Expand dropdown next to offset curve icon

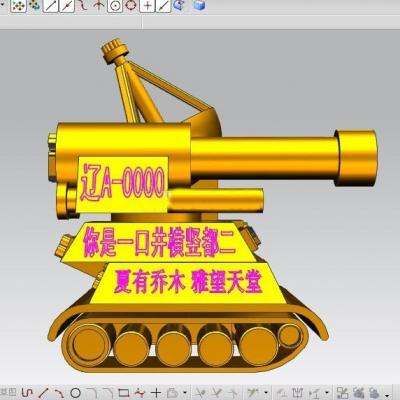point(185,393)
